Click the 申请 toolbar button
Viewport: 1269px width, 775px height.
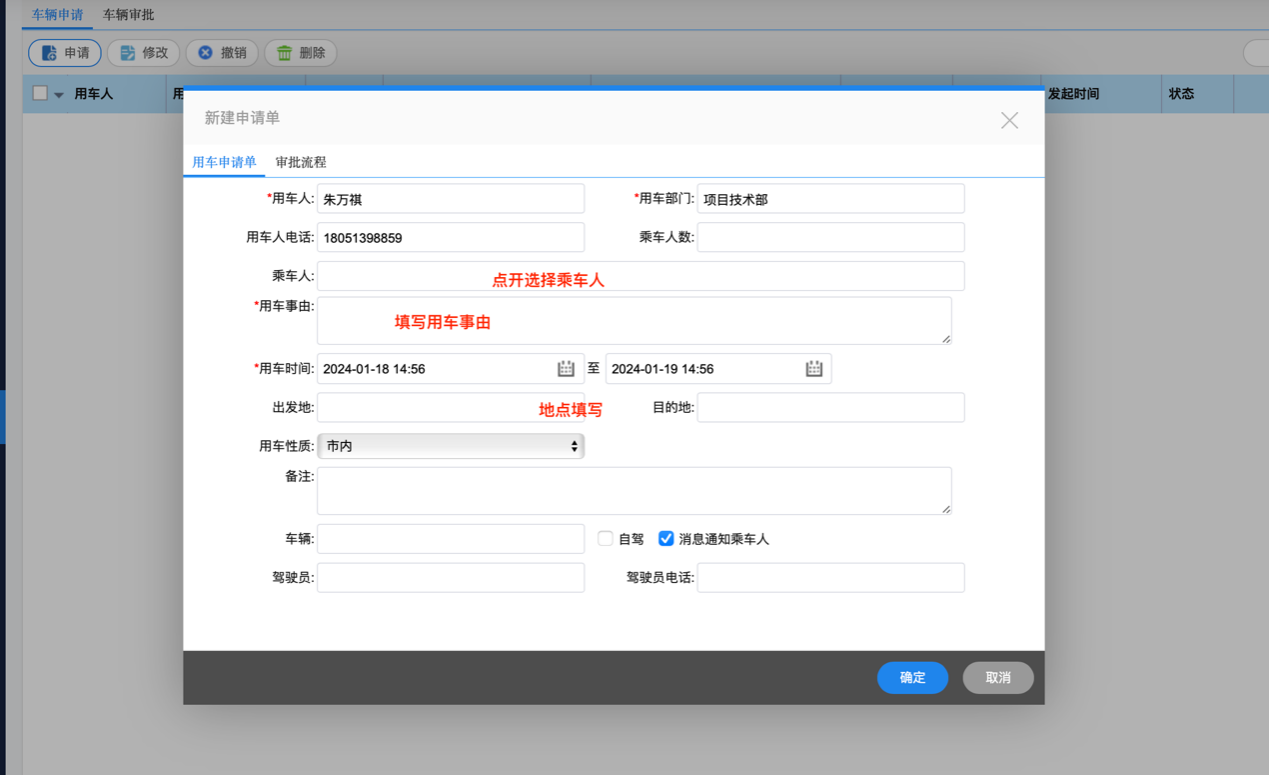(x=65, y=53)
